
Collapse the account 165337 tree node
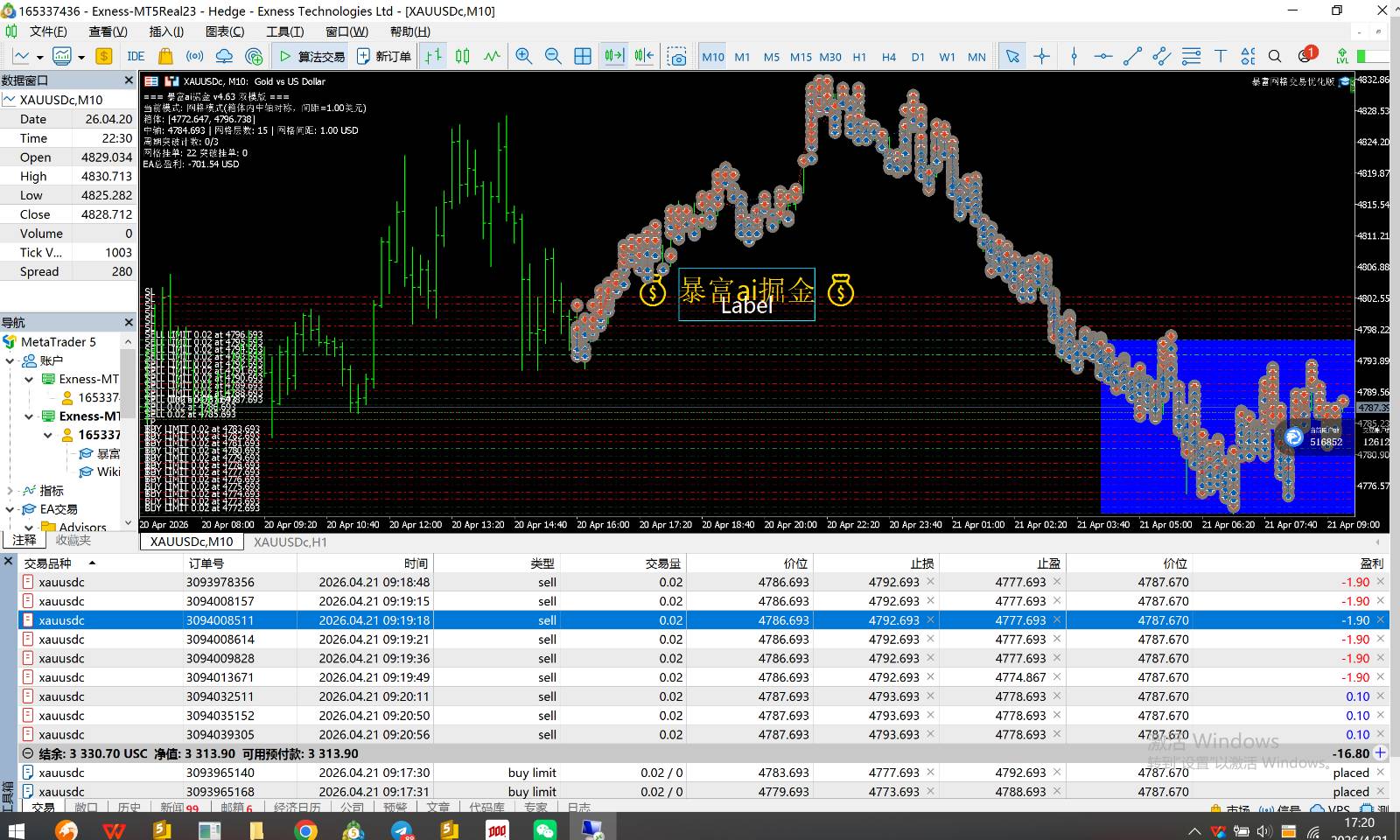tap(48, 435)
